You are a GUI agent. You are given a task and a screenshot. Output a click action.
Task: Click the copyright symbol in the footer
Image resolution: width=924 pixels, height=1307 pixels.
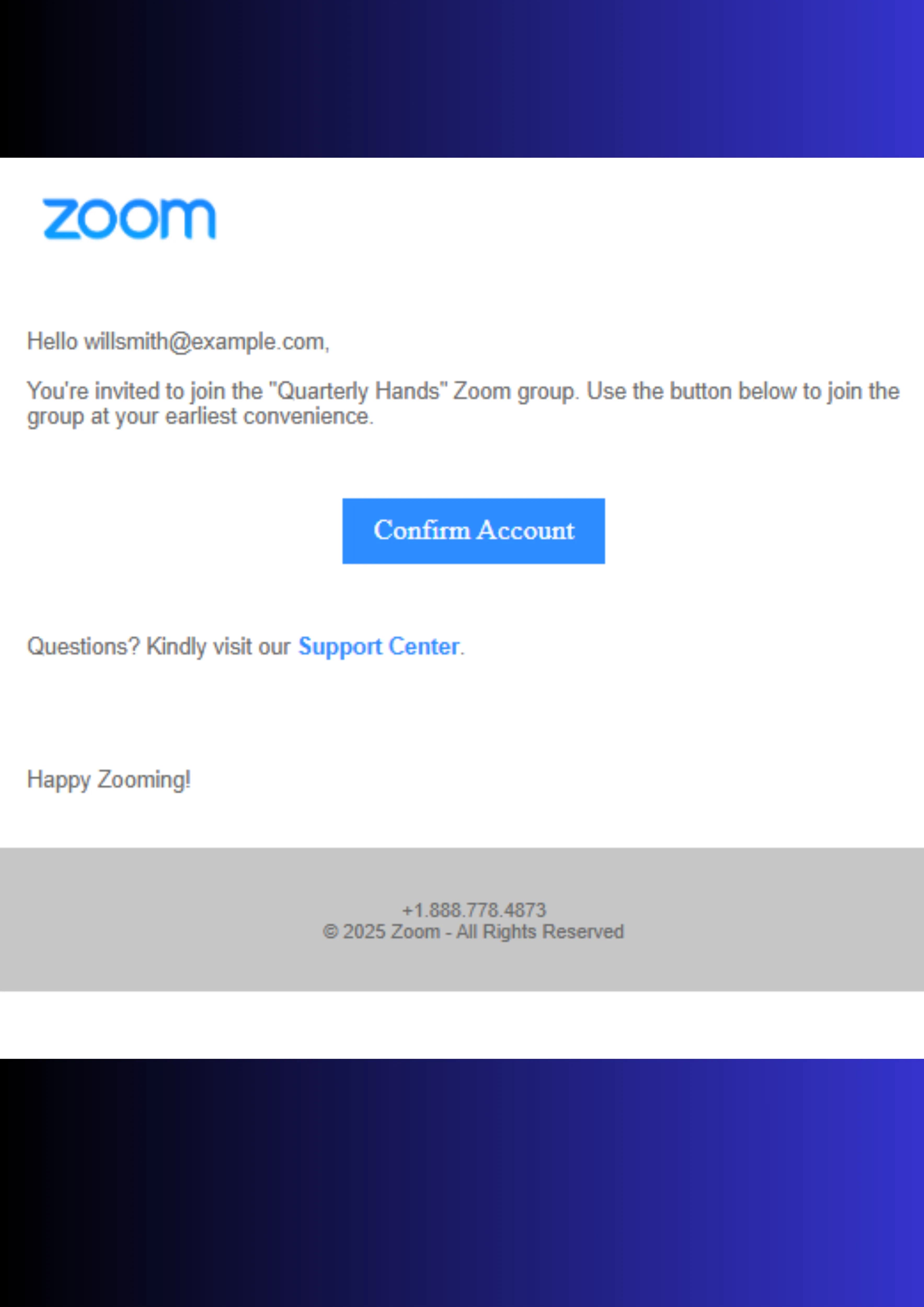[x=330, y=932]
